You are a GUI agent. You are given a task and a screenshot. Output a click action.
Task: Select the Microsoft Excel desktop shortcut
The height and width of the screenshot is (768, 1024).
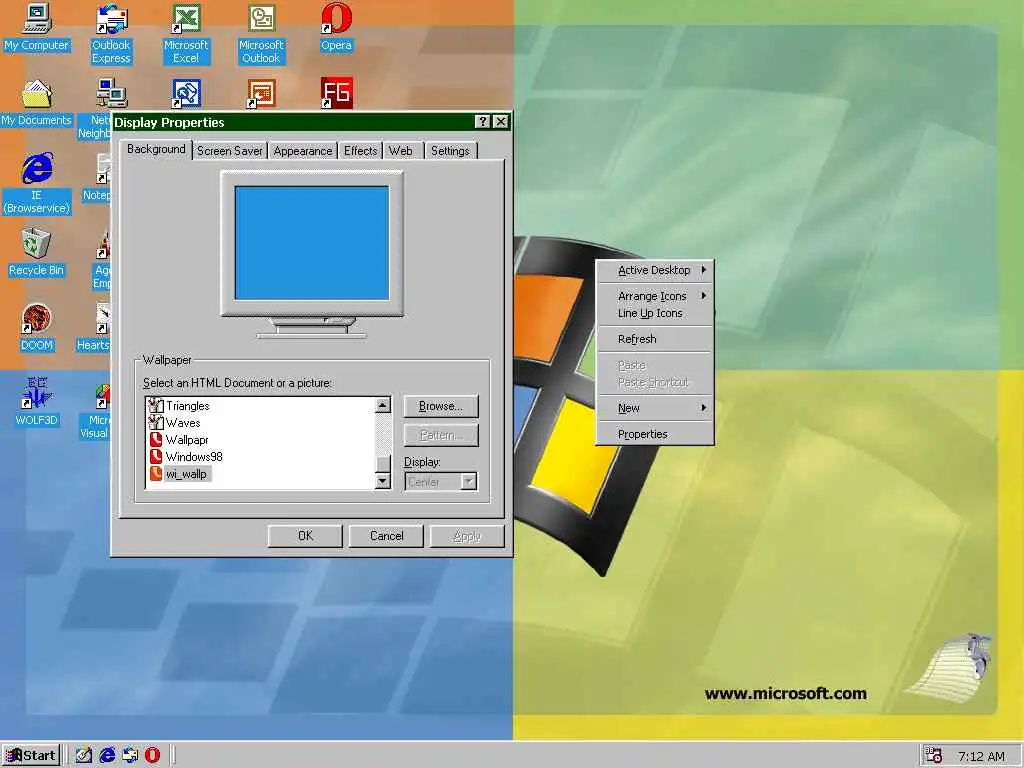pyautogui.click(x=186, y=33)
